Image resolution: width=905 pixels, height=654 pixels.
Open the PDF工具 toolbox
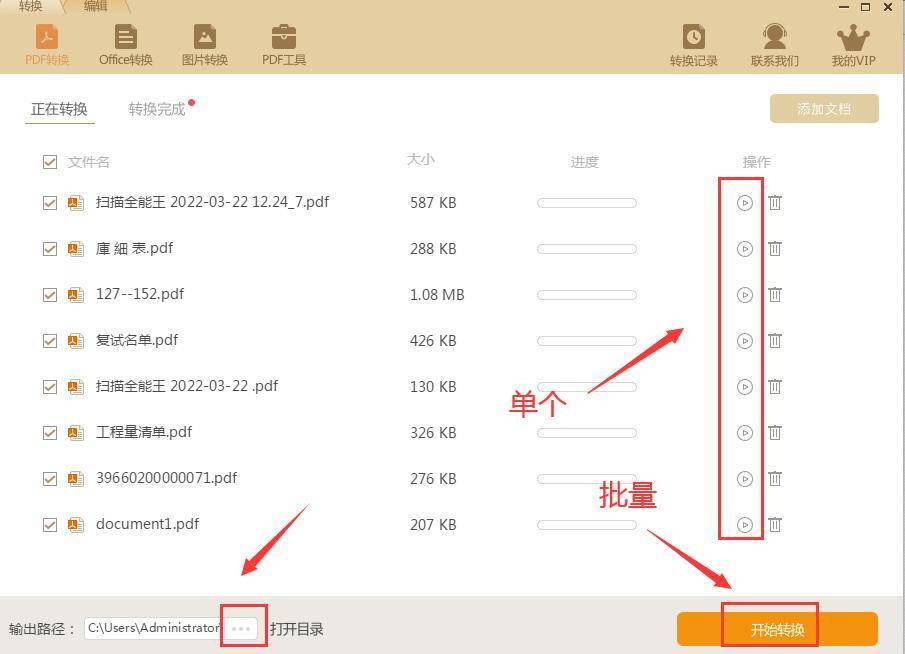[x=283, y=45]
